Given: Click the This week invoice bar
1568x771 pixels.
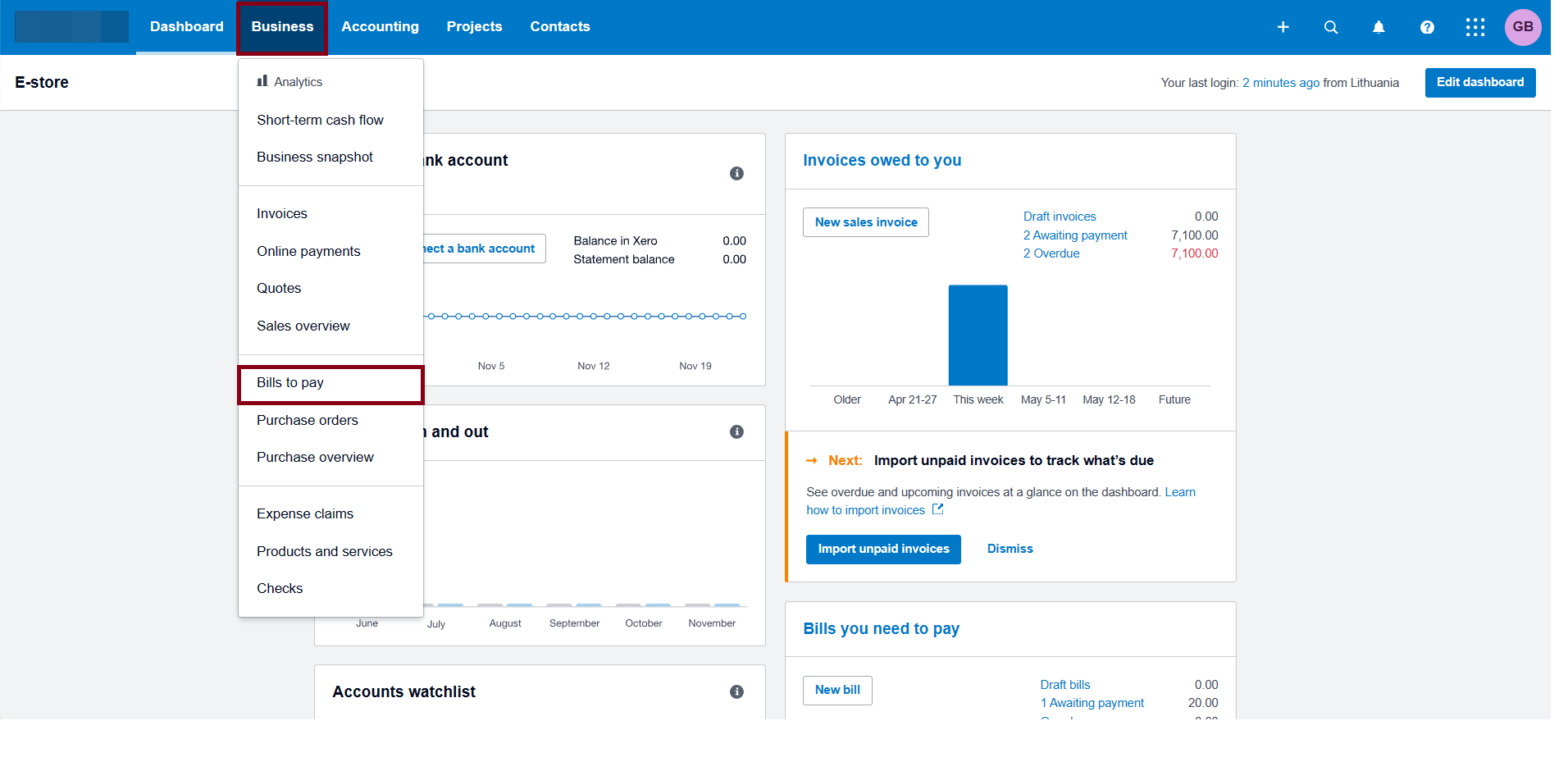Looking at the screenshot, I should [x=978, y=335].
